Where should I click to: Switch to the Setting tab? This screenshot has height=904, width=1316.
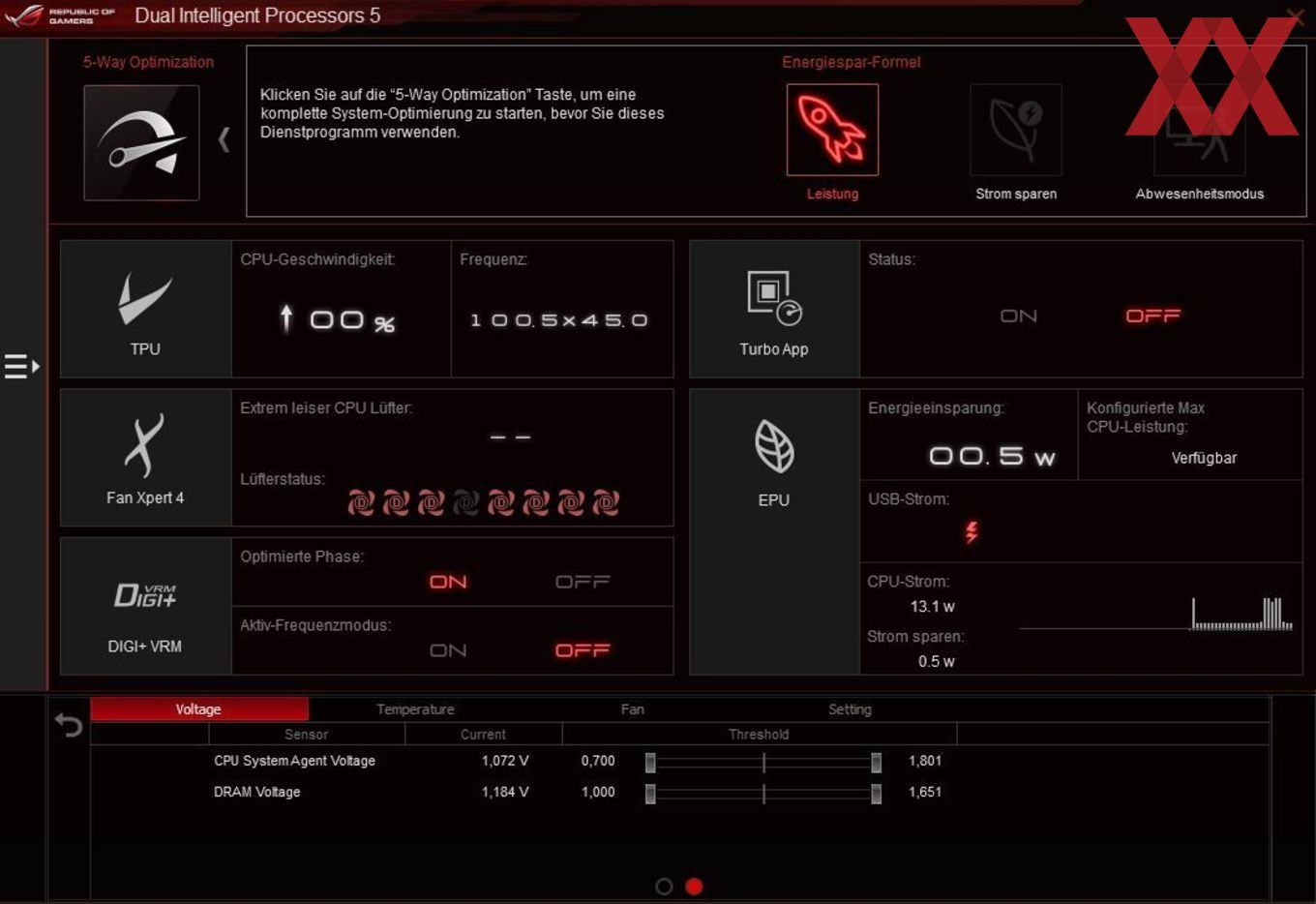coord(850,709)
